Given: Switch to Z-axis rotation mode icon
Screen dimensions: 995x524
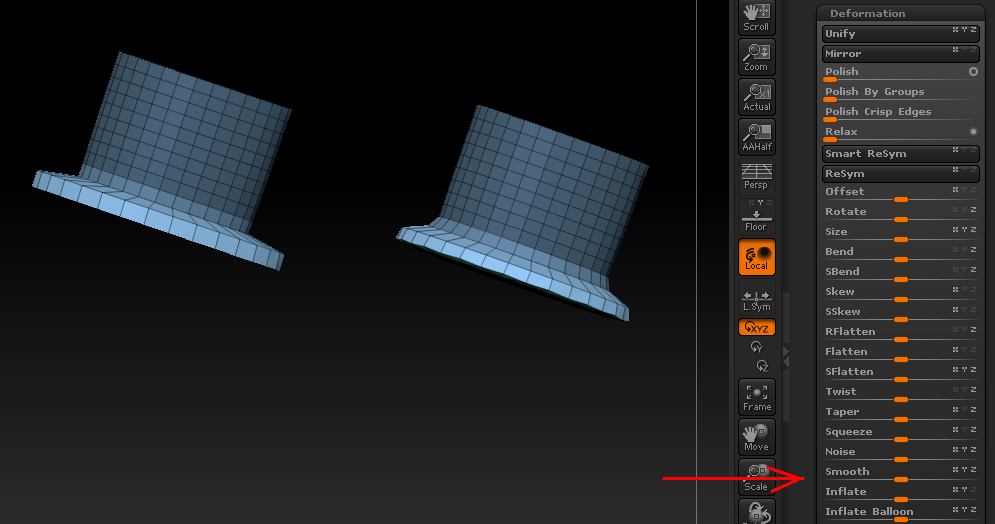Looking at the screenshot, I should point(762,366).
